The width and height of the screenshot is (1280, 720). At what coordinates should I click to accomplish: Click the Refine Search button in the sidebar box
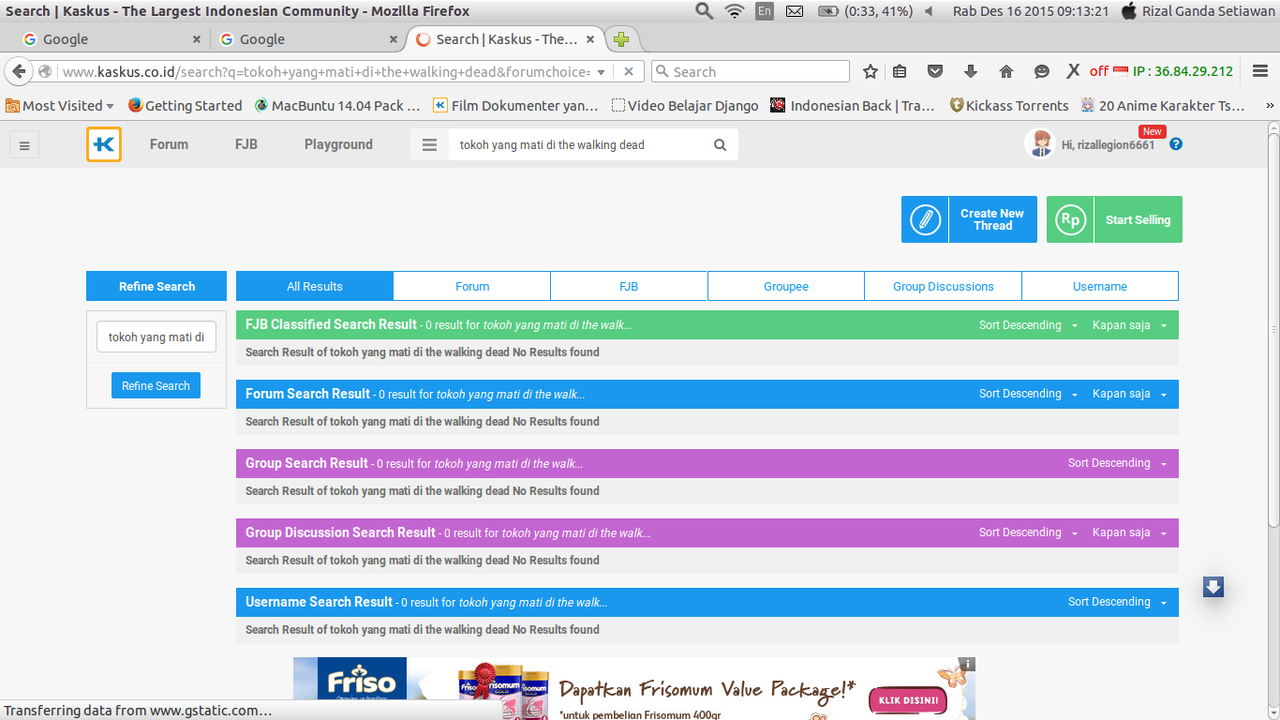click(x=156, y=385)
